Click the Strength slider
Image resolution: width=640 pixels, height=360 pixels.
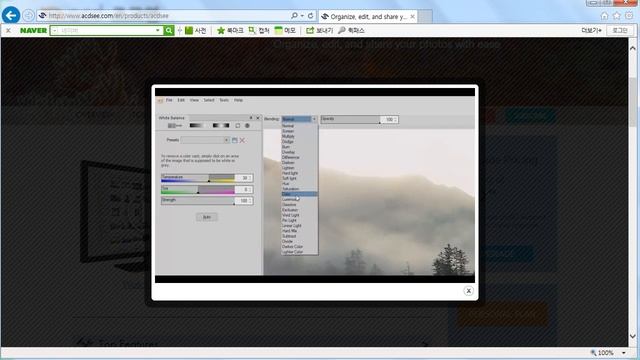(x=198, y=200)
